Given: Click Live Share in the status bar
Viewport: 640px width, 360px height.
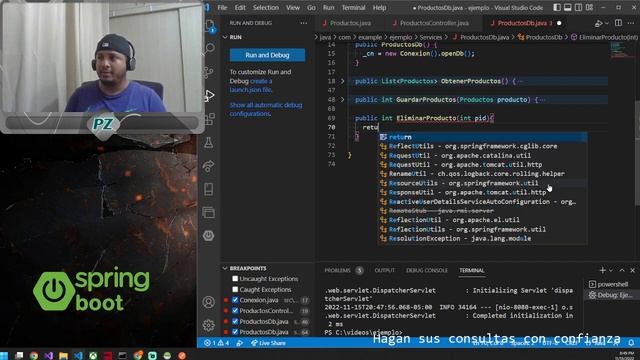Looking at the screenshot, I should [268, 343].
